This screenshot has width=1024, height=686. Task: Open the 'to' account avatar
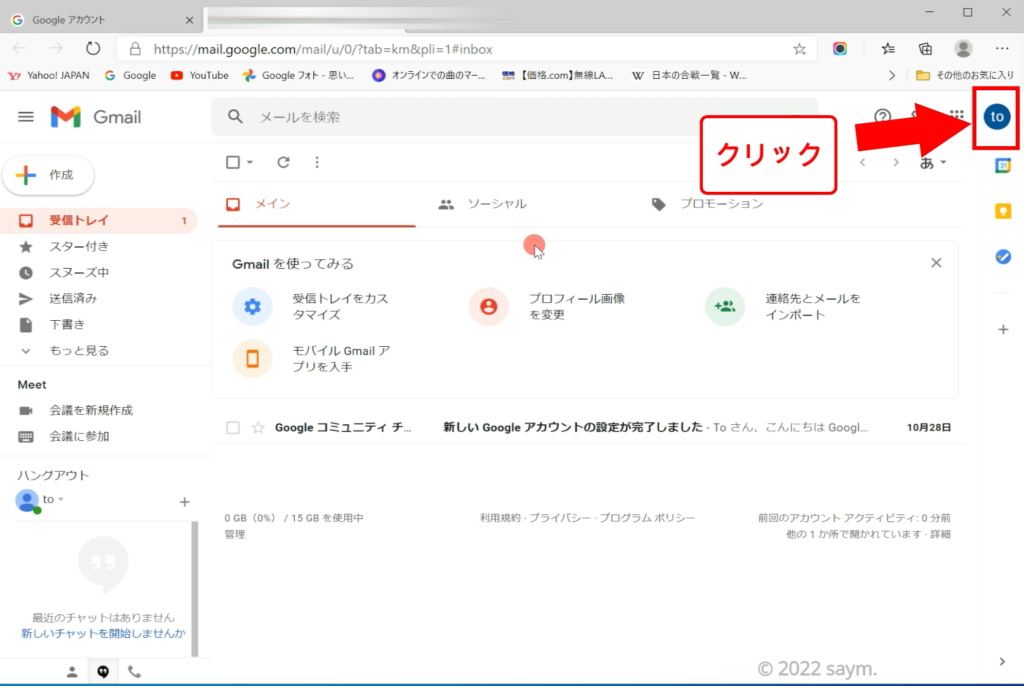(x=996, y=117)
